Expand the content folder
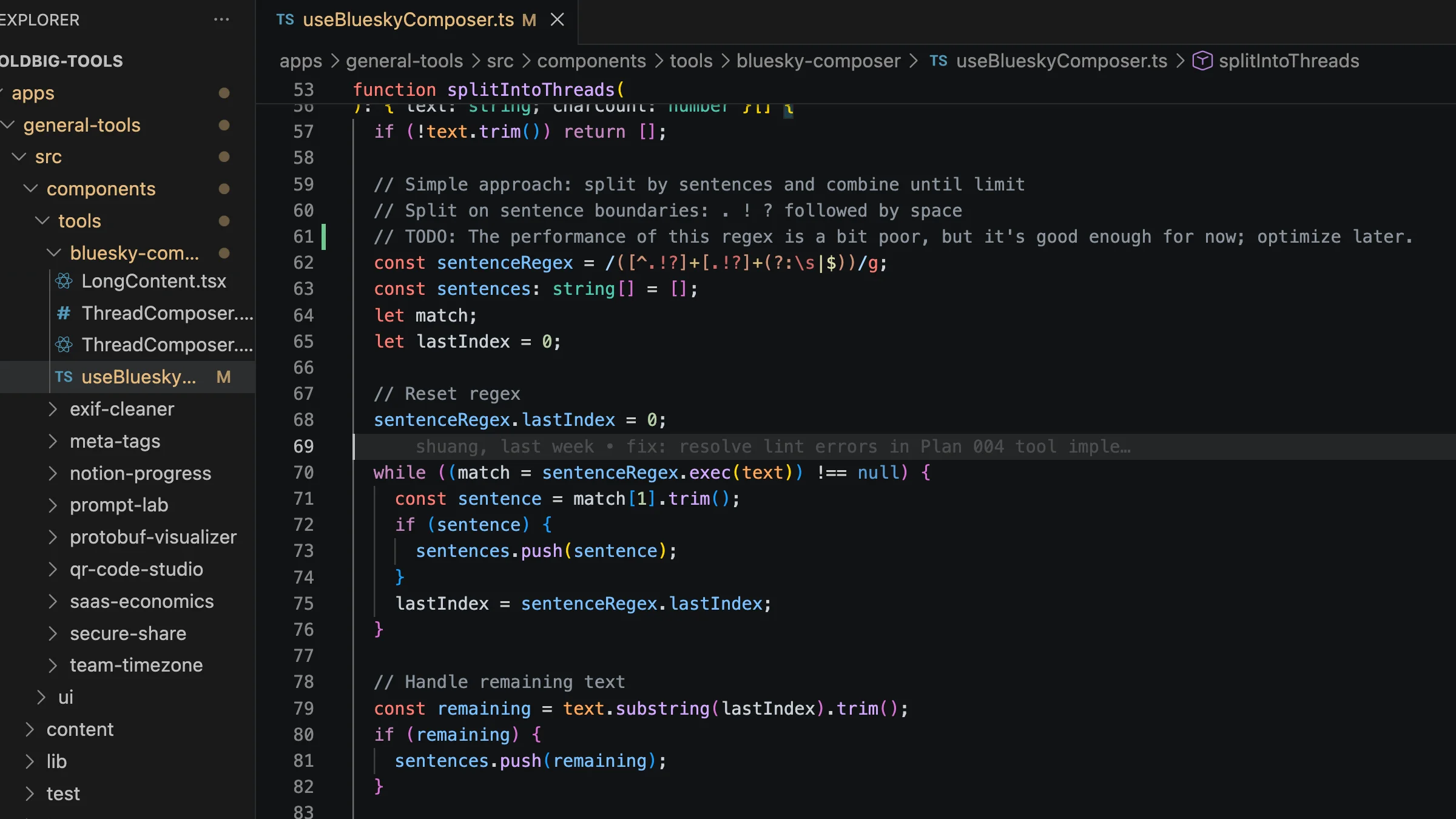The width and height of the screenshot is (1456, 819). [30, 729]
